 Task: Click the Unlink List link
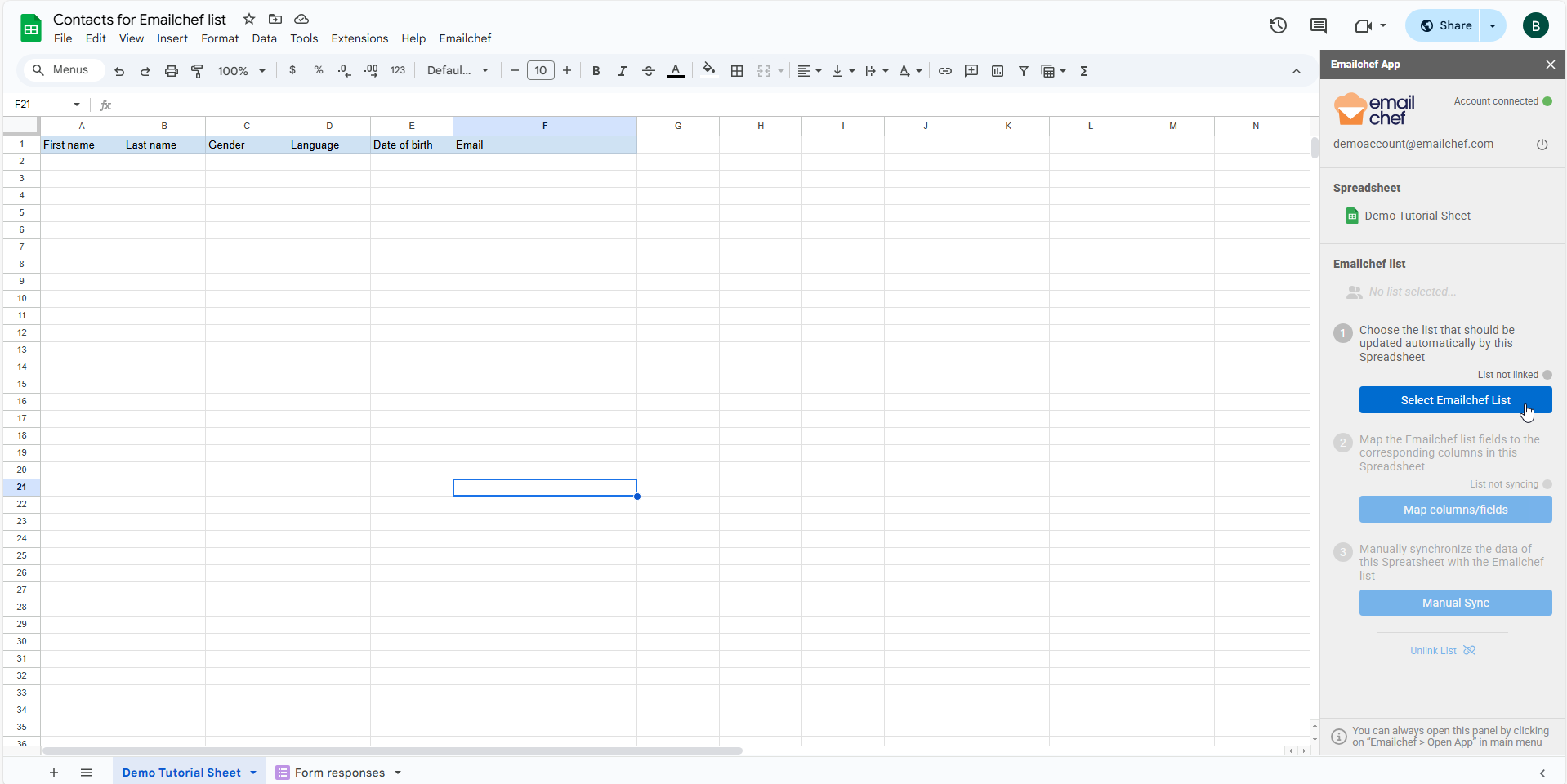1442,651
